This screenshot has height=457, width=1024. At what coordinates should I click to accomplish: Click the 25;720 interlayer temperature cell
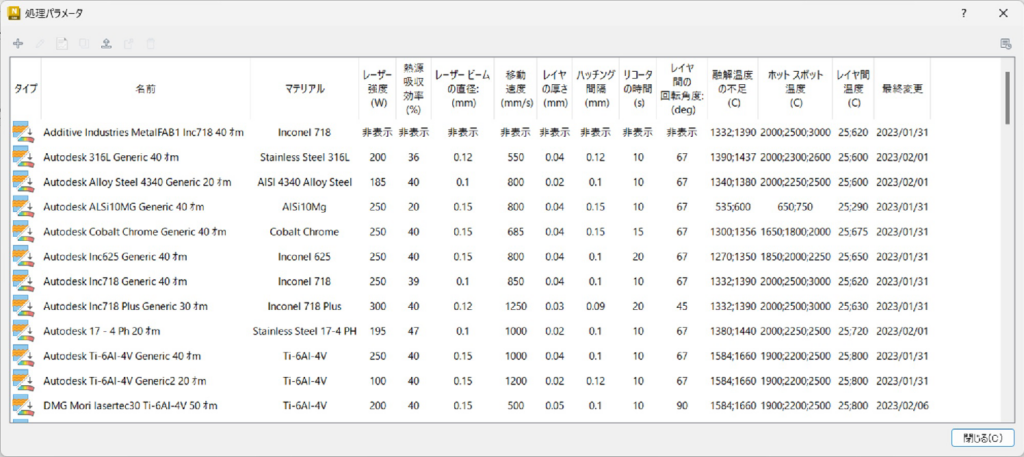[x=853, y=331]
